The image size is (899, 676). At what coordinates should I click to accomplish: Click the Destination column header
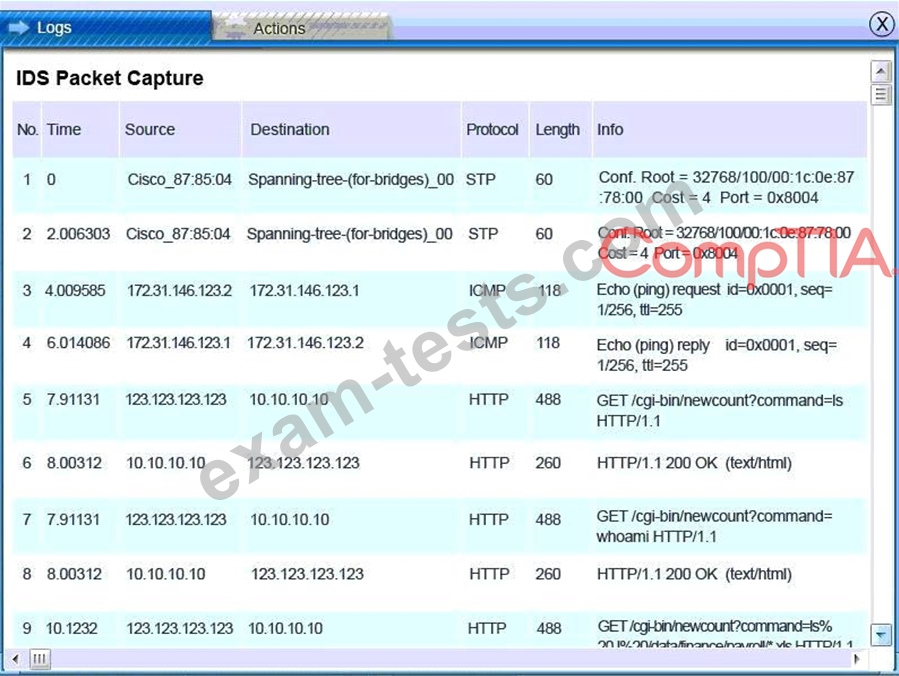pos(351,130)
